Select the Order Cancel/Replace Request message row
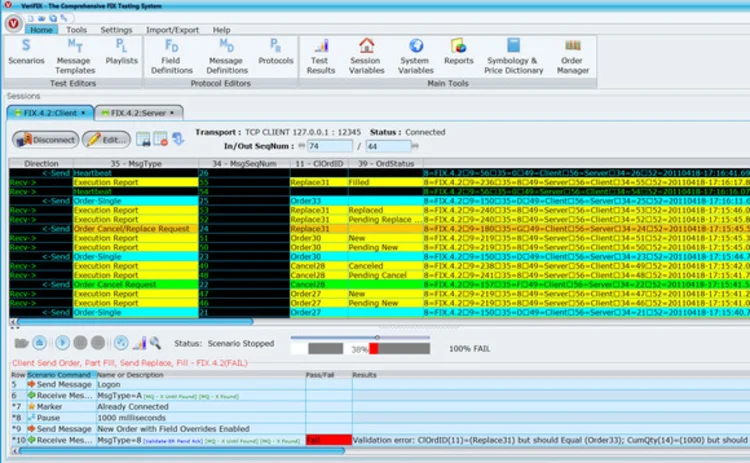The image size is (750, 463). (x=379, y=229)
